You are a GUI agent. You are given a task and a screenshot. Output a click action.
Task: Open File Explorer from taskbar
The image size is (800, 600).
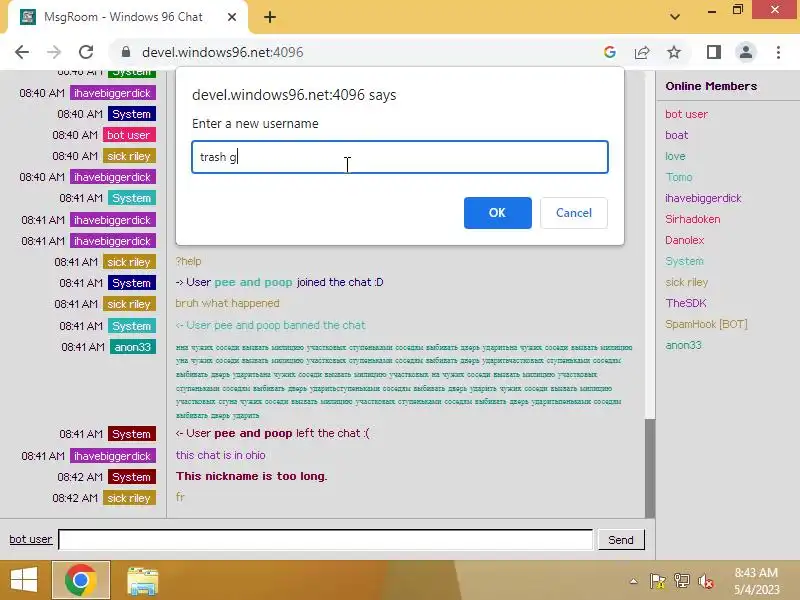[x=142, y=581]
